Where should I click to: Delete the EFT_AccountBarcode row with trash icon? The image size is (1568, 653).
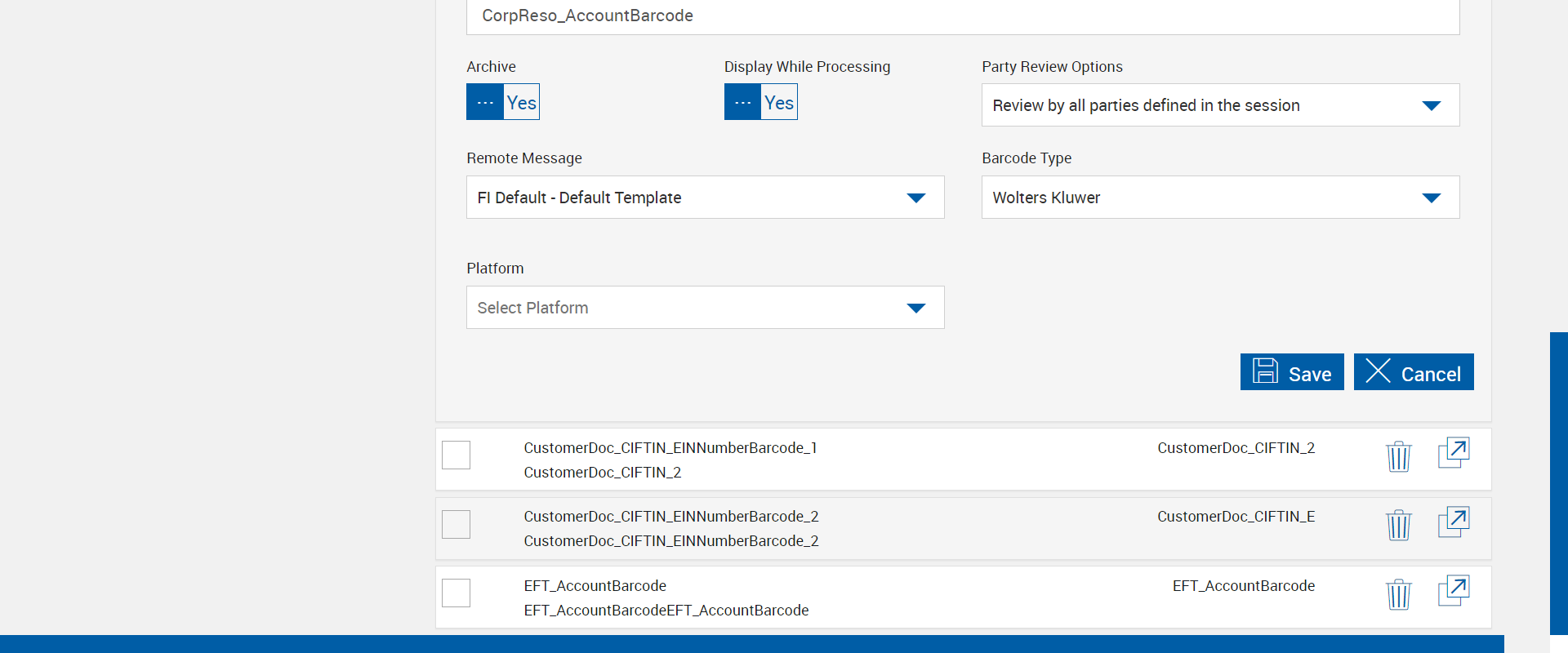pyautogui.click(x=1398, y=594)
